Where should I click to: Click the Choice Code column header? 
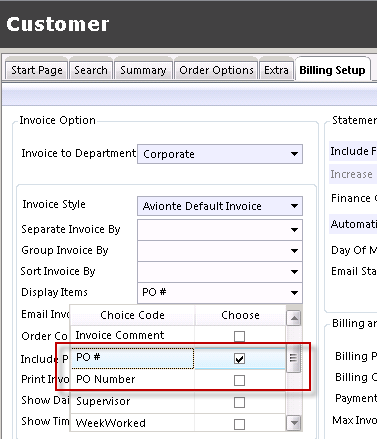click(132, 315)
